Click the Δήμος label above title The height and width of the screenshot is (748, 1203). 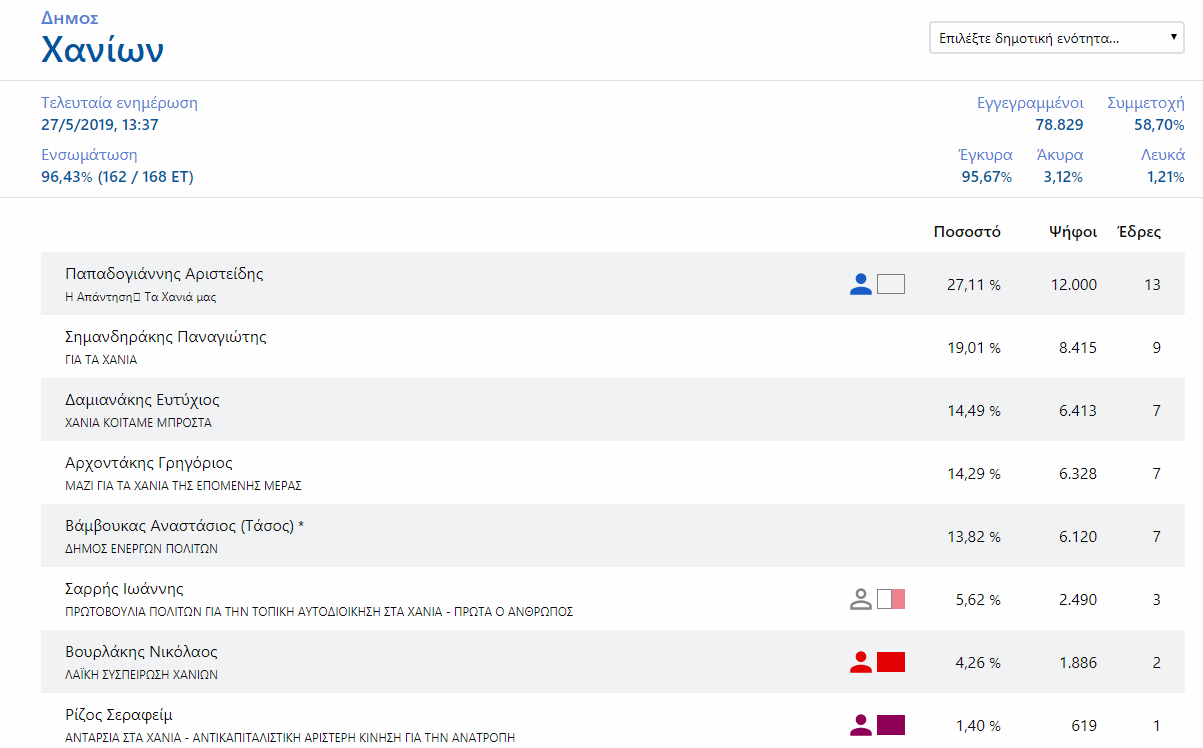[x=70, y=18]
